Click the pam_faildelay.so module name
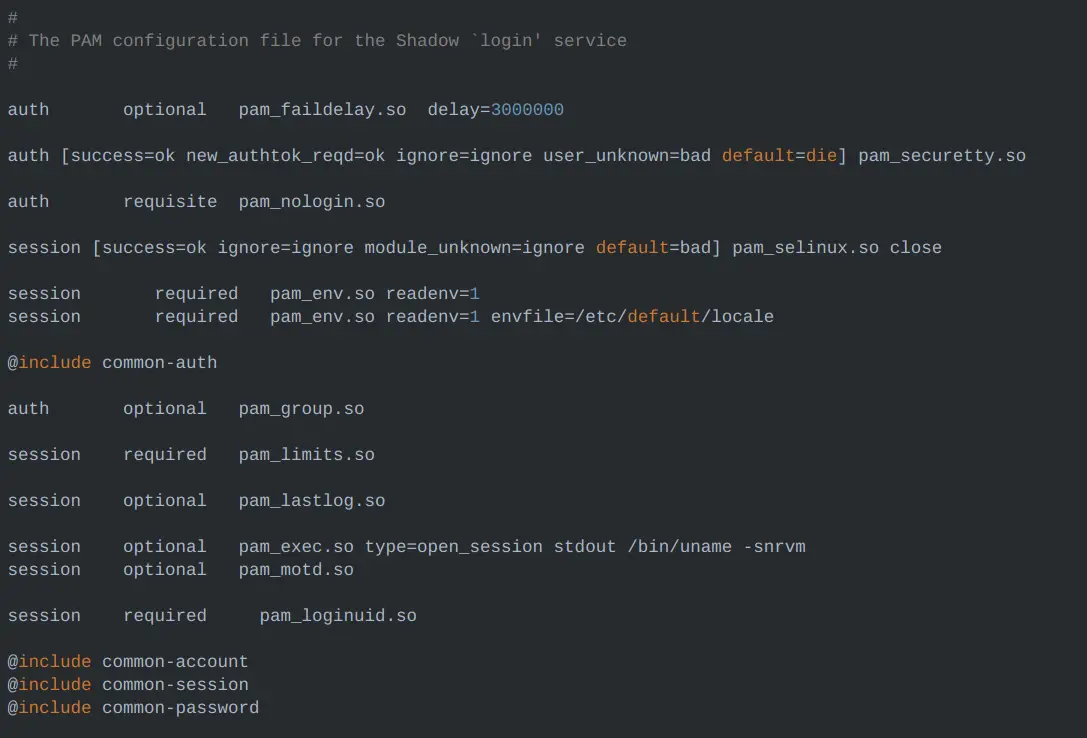The image size is (1087, 738). (x=322, y=110)
